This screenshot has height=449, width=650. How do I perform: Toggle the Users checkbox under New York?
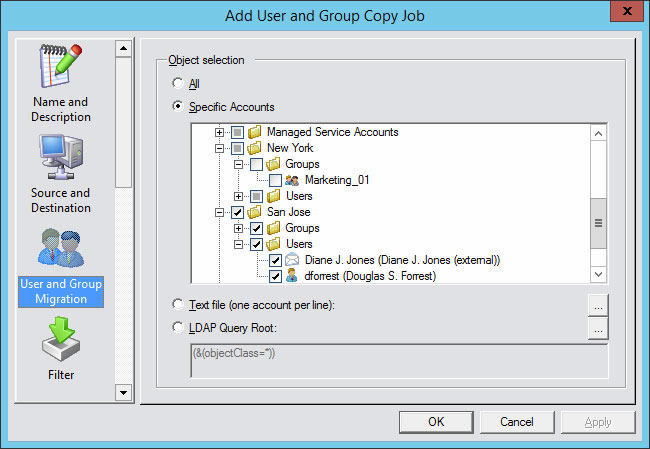[257, 196]
